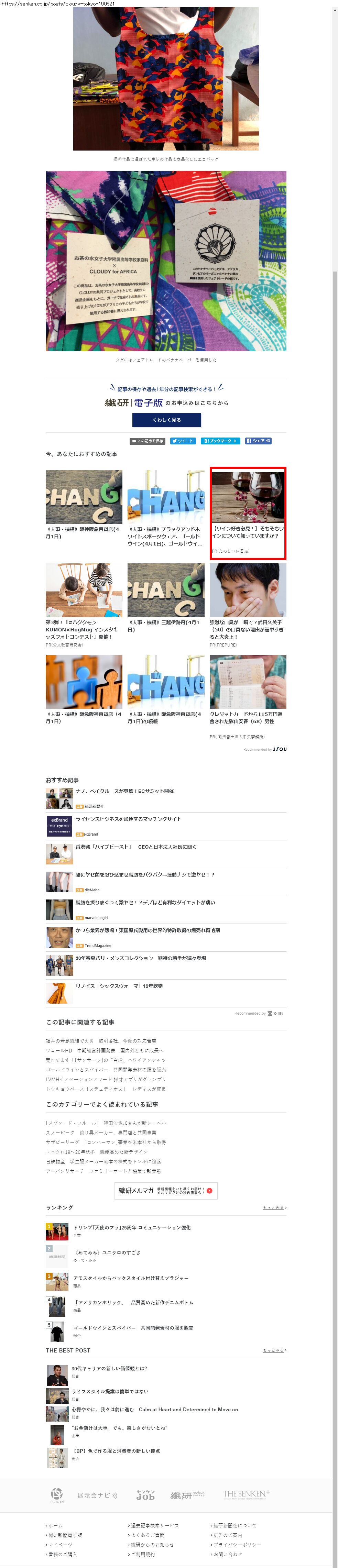Image resolution: width=338 pixels, height=1568 pixels.
Task: Click the 繊研メルマガ banner arrow
Action: coord(209,1191)
